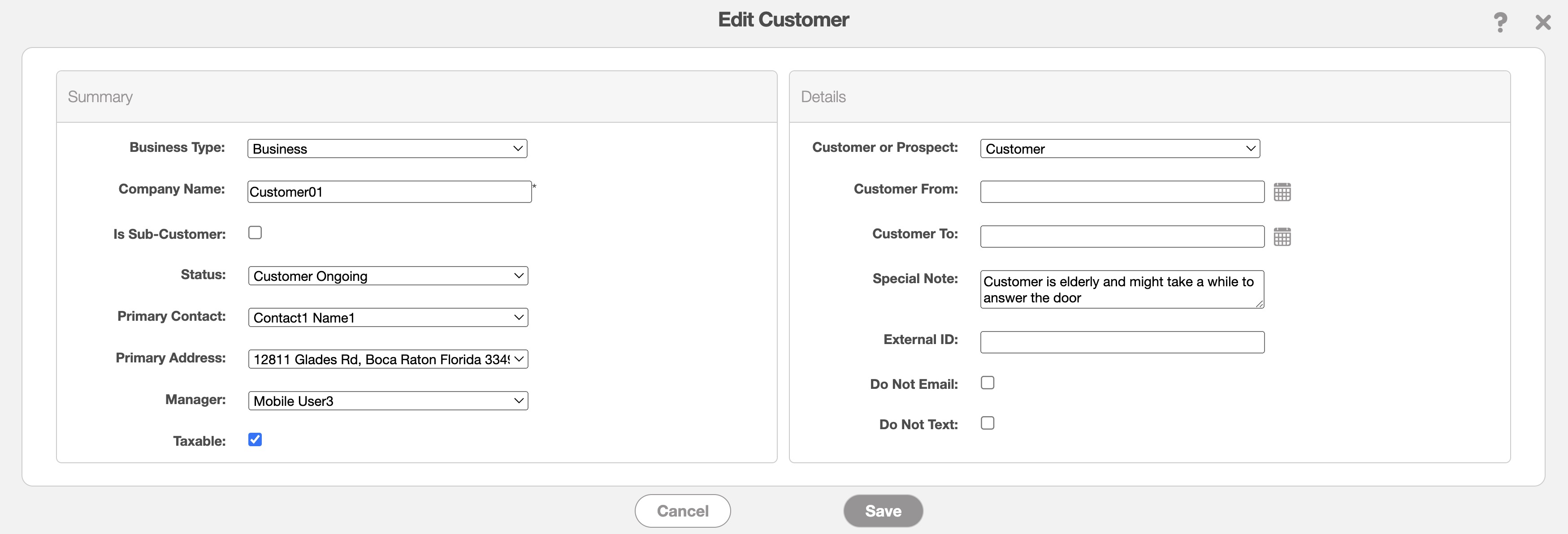Expand the Primary Address dropdown
This screenshot has width=1568, height=534.
[388, 359]
